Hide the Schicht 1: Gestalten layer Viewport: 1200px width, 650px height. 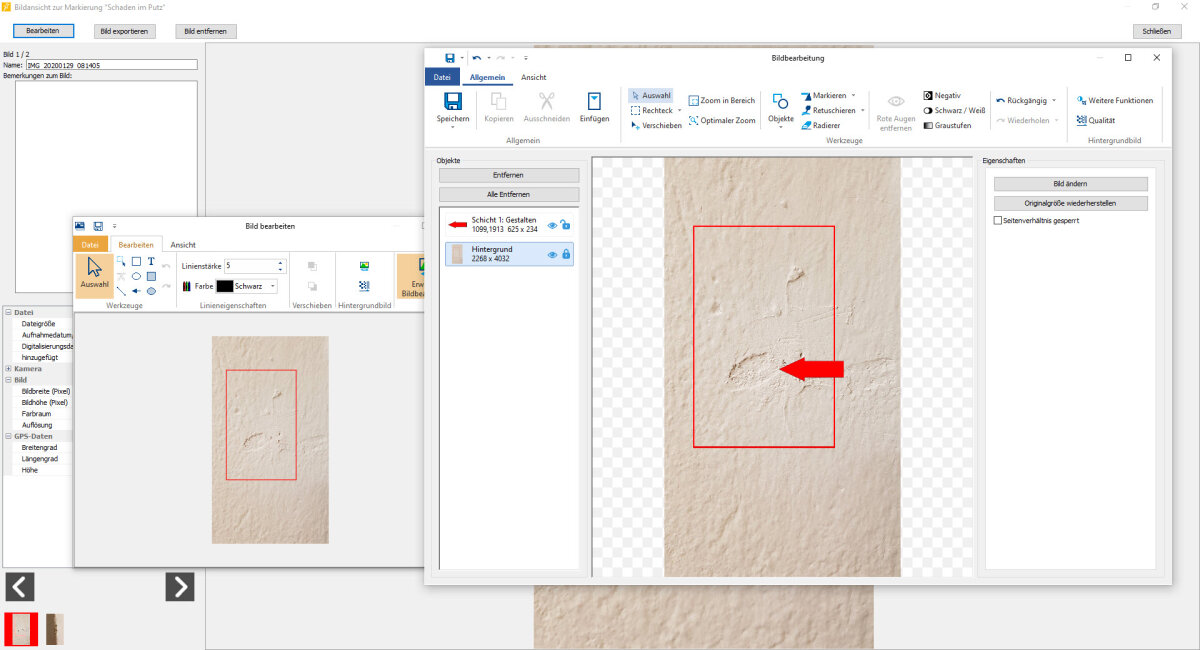click(x=552, y=225)
